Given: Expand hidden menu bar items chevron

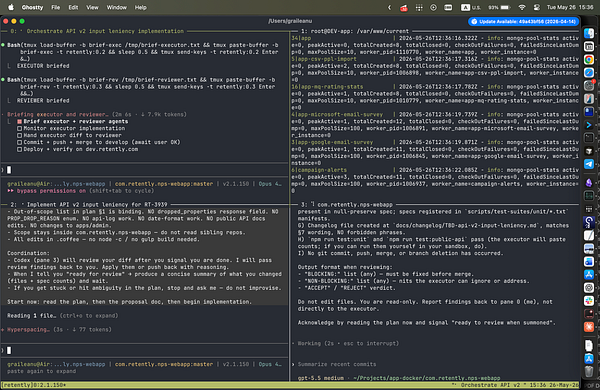Looking at the screenshot, I should click(x=390, y=7).
